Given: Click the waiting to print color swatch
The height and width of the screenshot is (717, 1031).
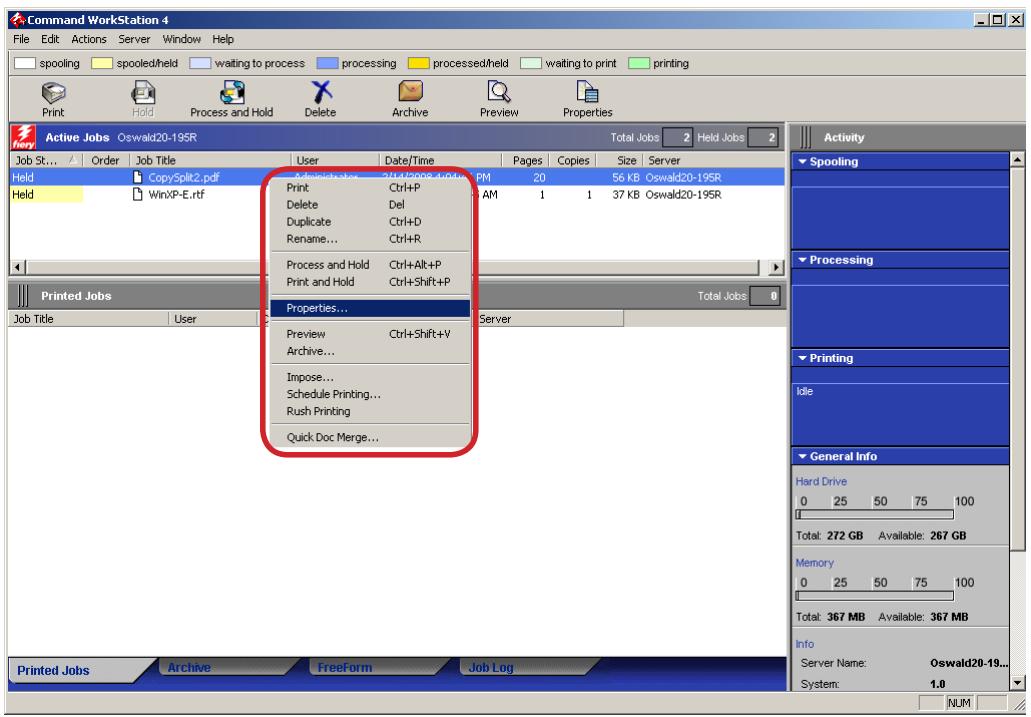Looking at the screenshot, I should 531,63.
